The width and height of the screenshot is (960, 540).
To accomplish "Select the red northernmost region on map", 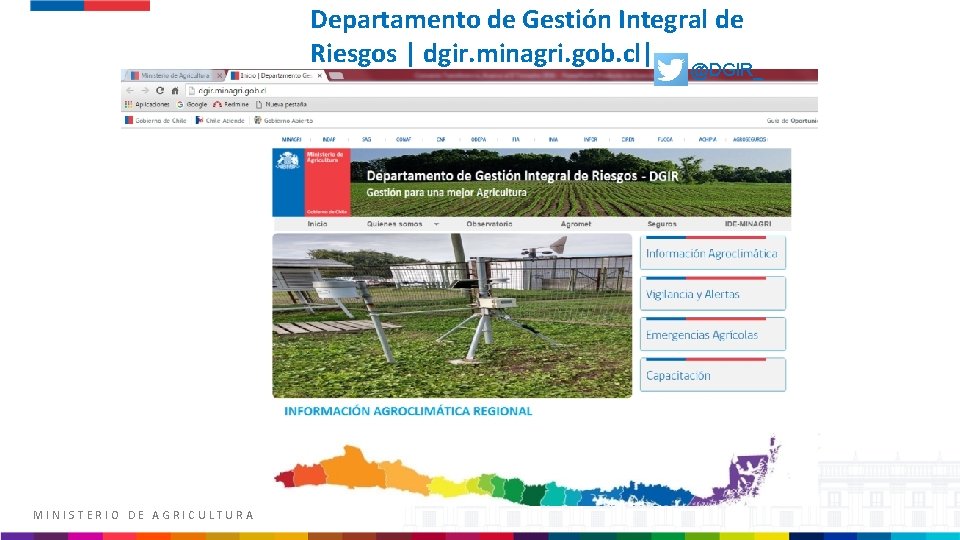I will point(284,478).
